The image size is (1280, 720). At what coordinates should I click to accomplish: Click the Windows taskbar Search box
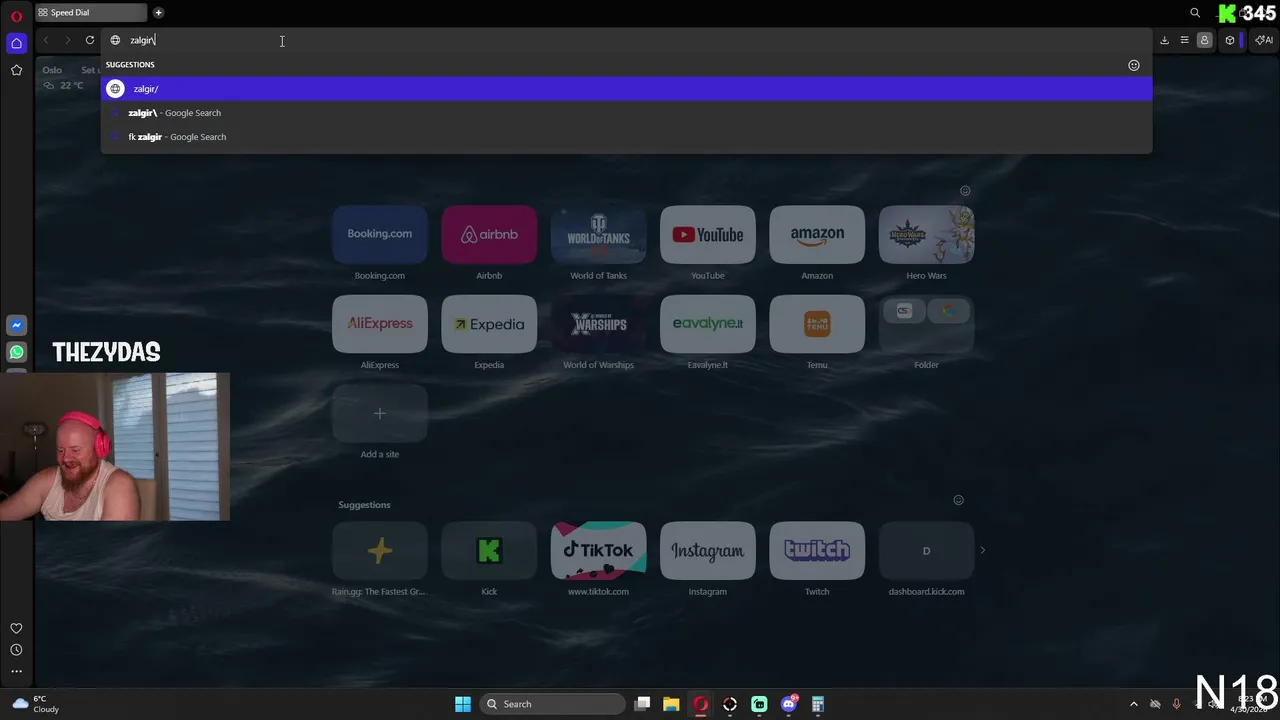point(552,704)
